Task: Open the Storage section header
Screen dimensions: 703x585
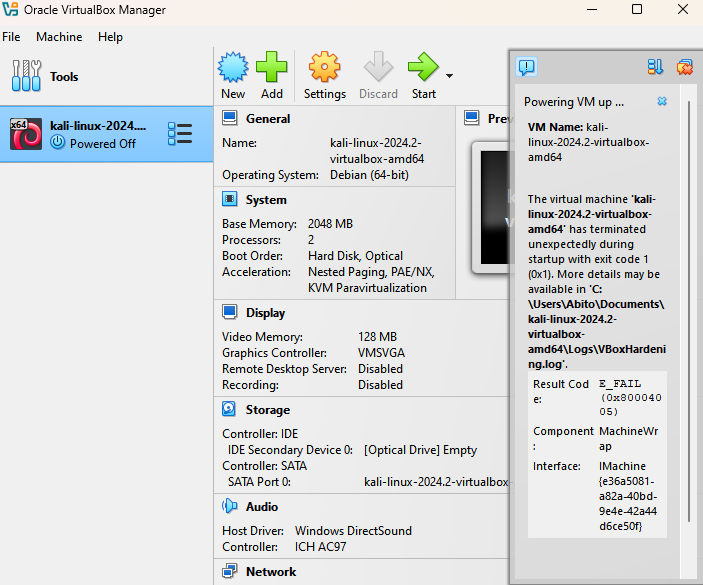Action: pos(268,410)
